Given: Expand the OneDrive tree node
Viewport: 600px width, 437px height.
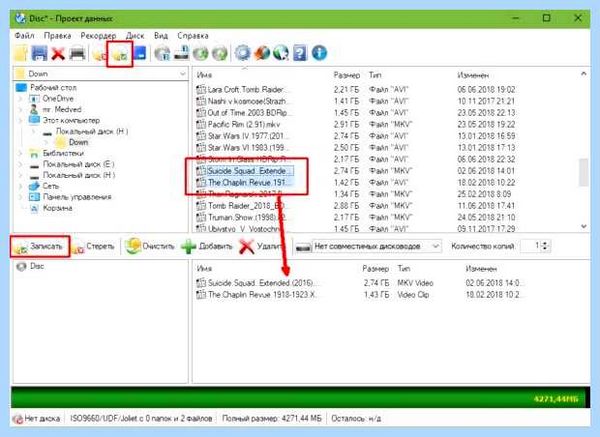Looking at the screenshot, I should click(x=21, y=99).
